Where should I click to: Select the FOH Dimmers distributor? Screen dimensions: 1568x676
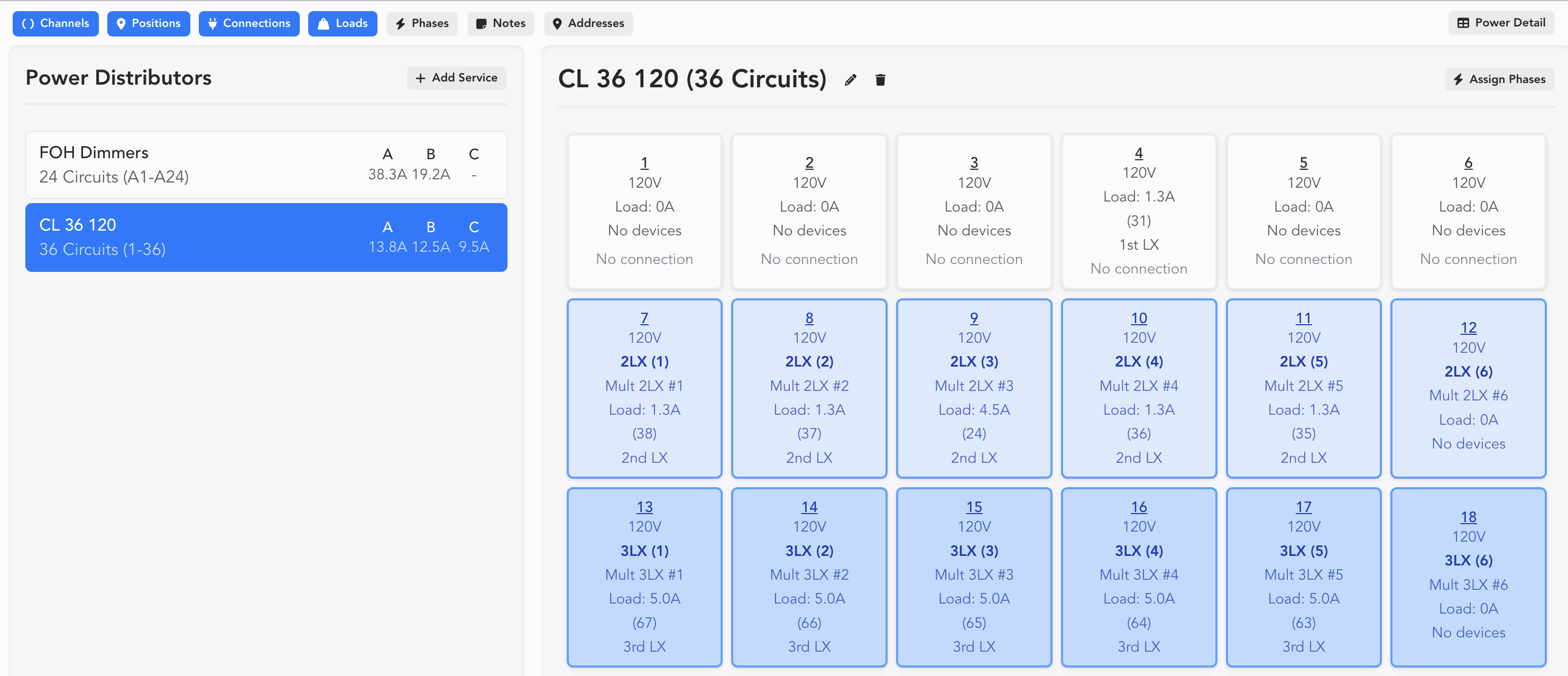tap(266, 165)
